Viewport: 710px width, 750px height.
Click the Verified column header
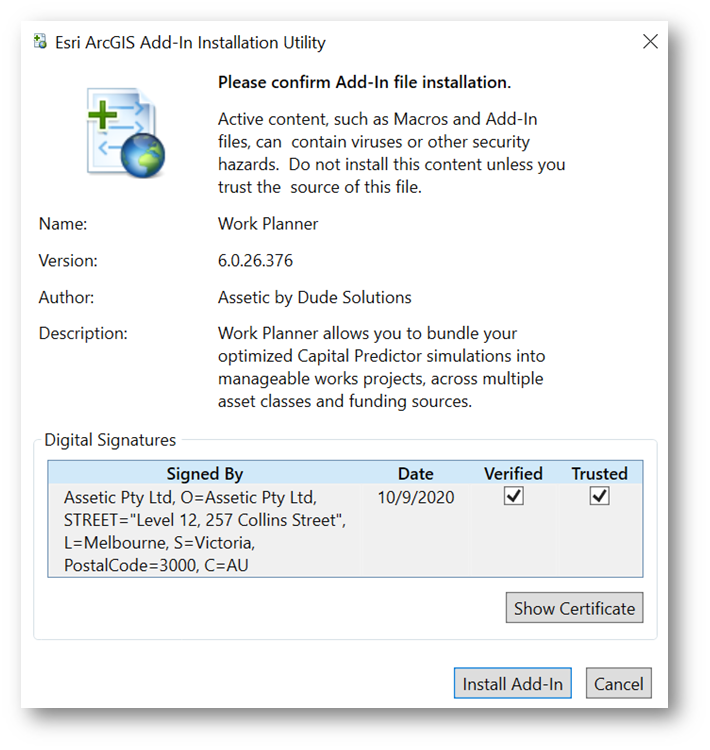(513, 474)
